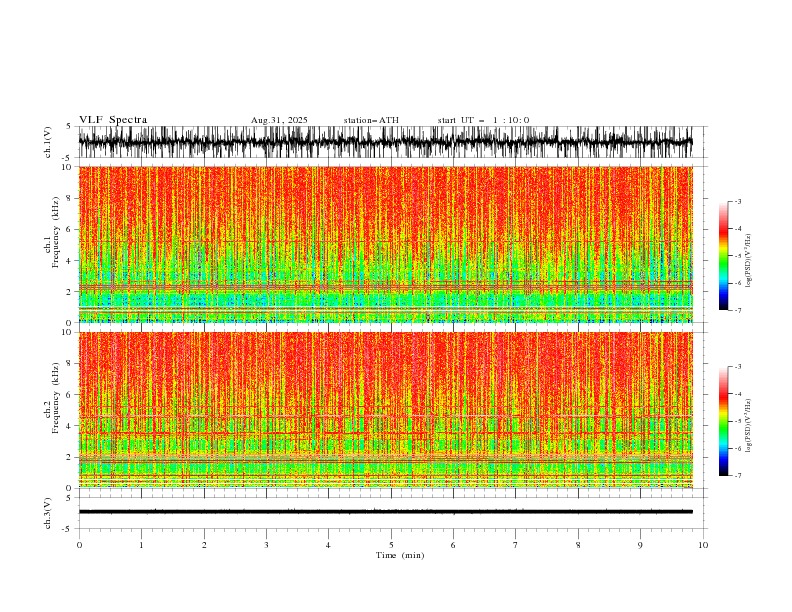The width and height of the screenshot is (792, 612).
Task: Click the '-7' label on lower color bar
Action: (737, 475)
